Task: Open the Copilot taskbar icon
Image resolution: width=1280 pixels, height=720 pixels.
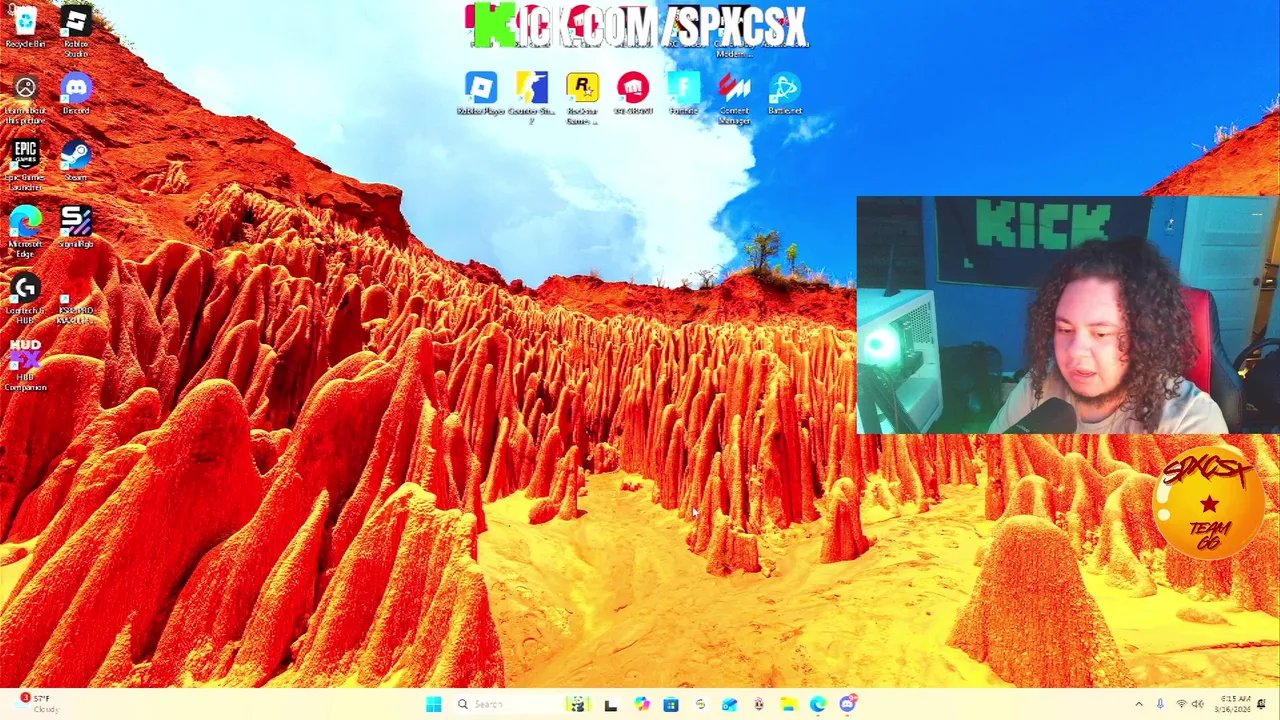Action: pos(641,705)
